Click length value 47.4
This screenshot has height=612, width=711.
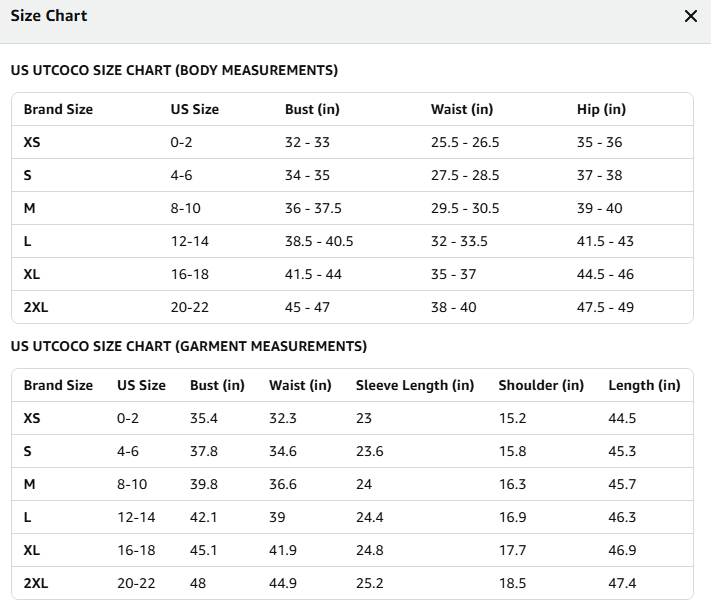622,583
